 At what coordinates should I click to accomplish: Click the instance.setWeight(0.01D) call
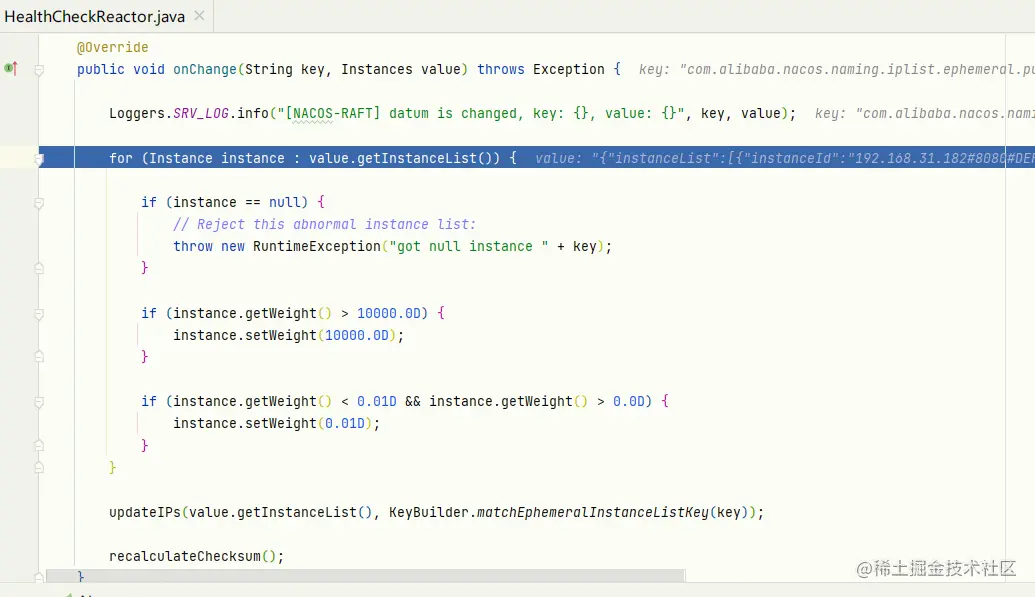(277, 423)
